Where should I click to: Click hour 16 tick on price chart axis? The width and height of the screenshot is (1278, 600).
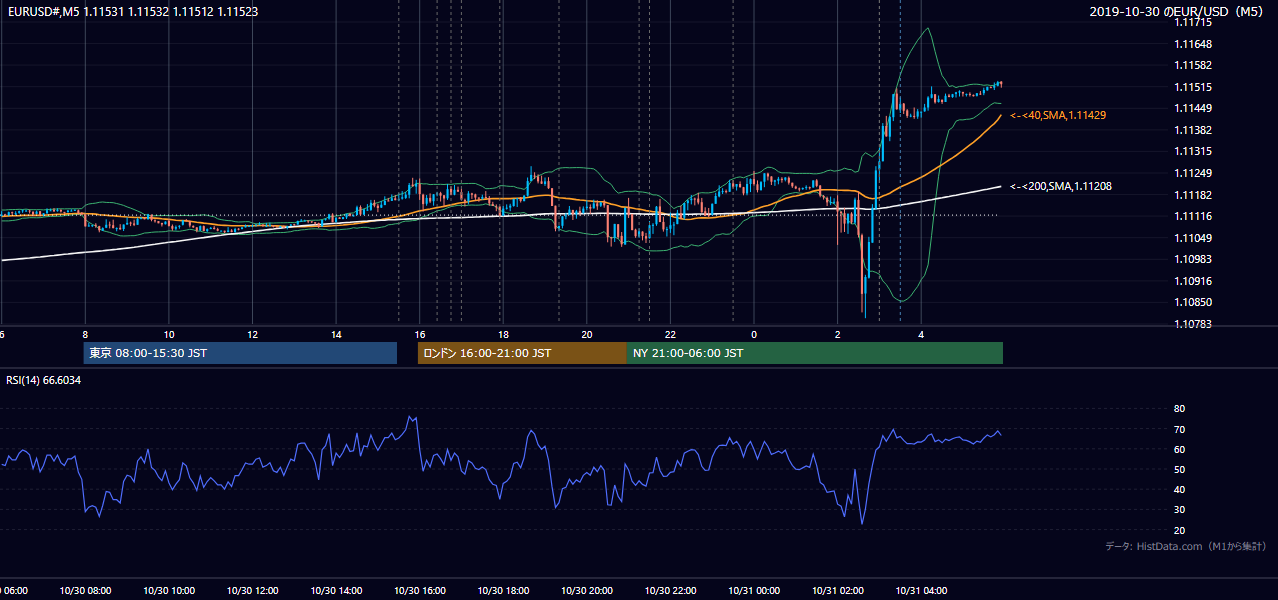(x=420, y=334)
